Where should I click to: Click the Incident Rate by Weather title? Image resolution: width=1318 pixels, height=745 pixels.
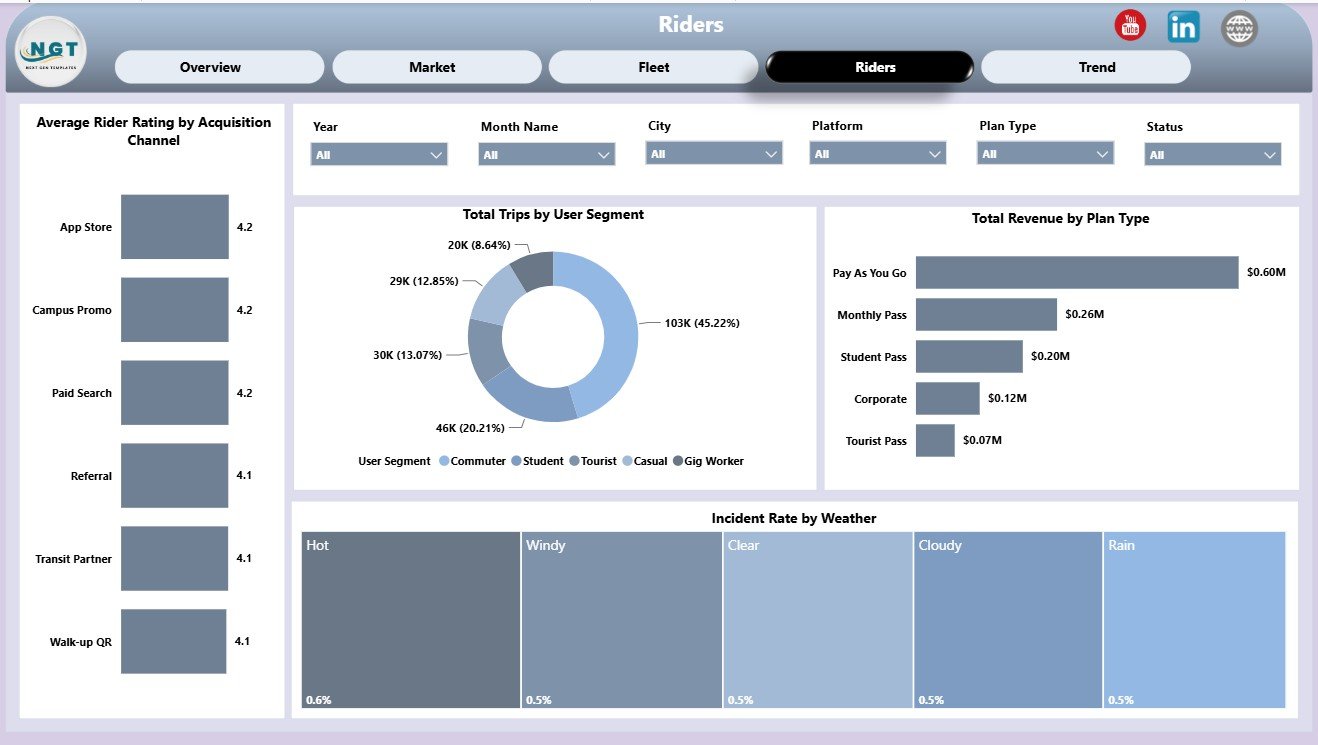coord(794,518)
